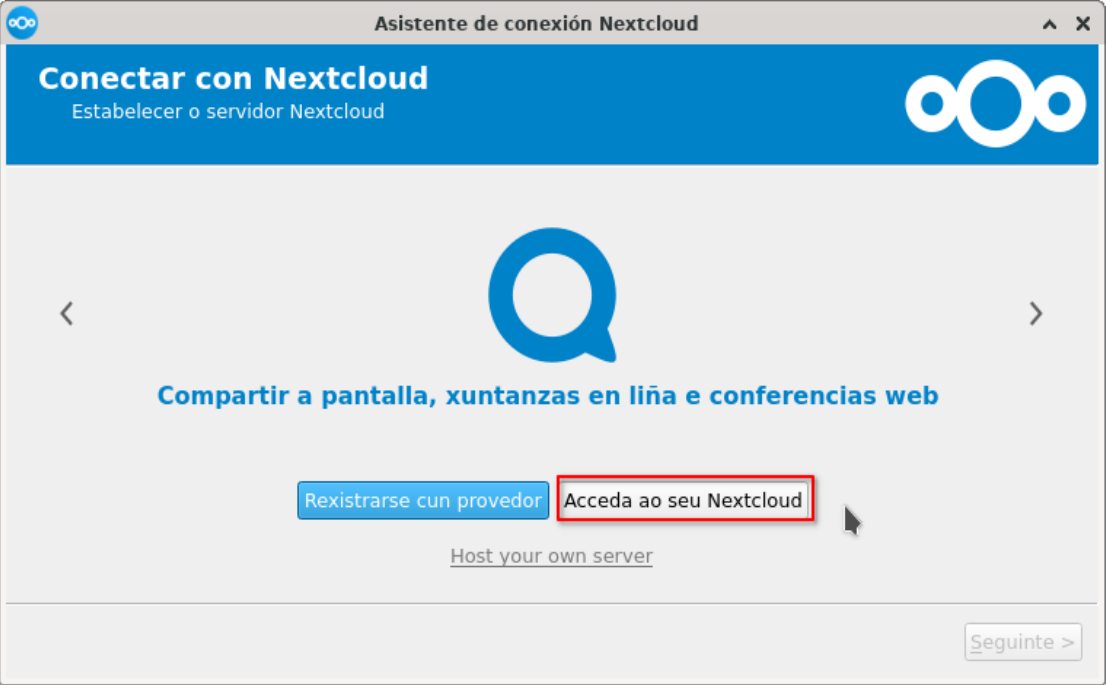Screen dimensions: 1106x685
Task: Click the dialog title 'Asistente de conexión Nextcloud'
Action: (538, 22)
